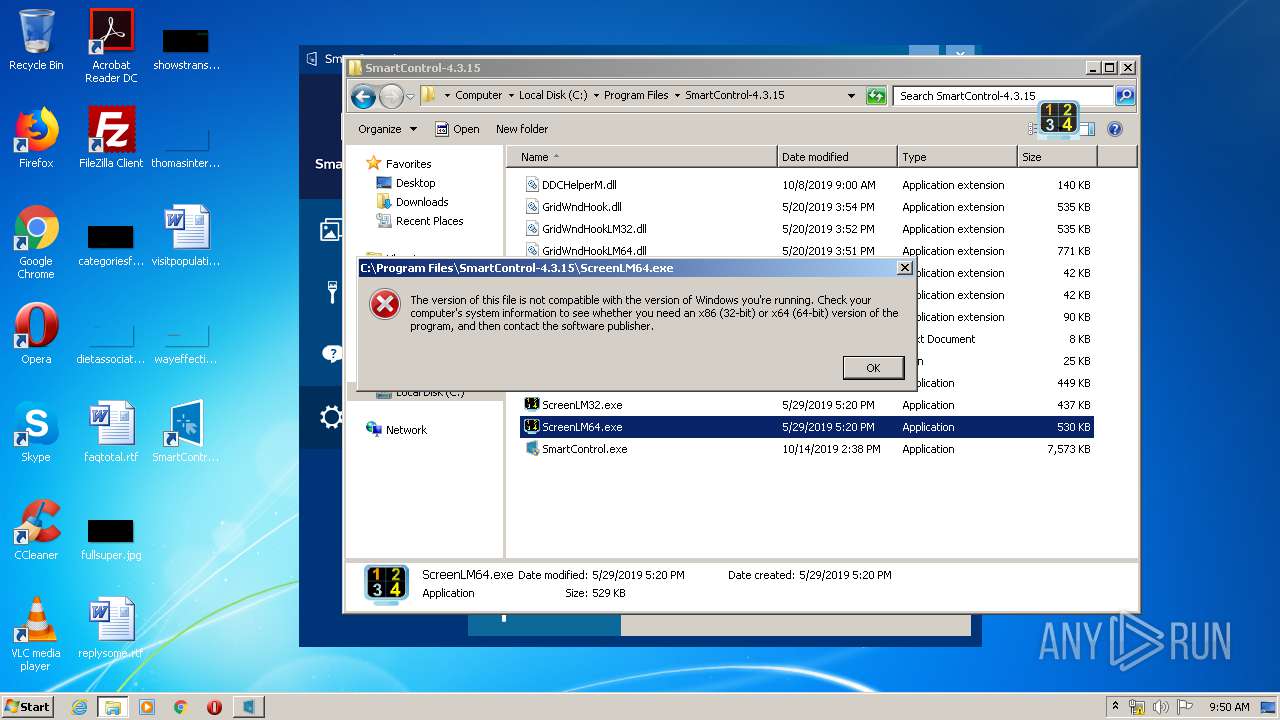This screenshot has height=720, width=1280.
Task: Click Local Disk (C:) breadcrumb
Action: pyautogui.click(x=553, y=96)
